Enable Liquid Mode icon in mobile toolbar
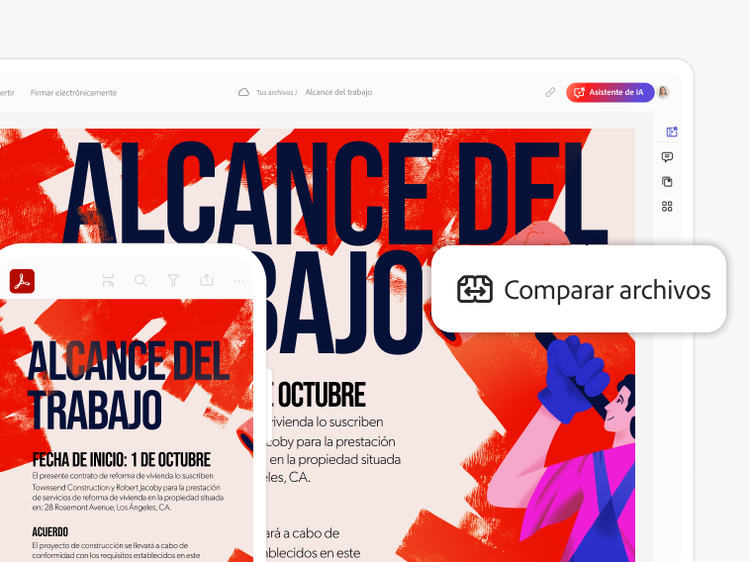Image resolution: width=750 pixels, height=562 pixels. 109,280
